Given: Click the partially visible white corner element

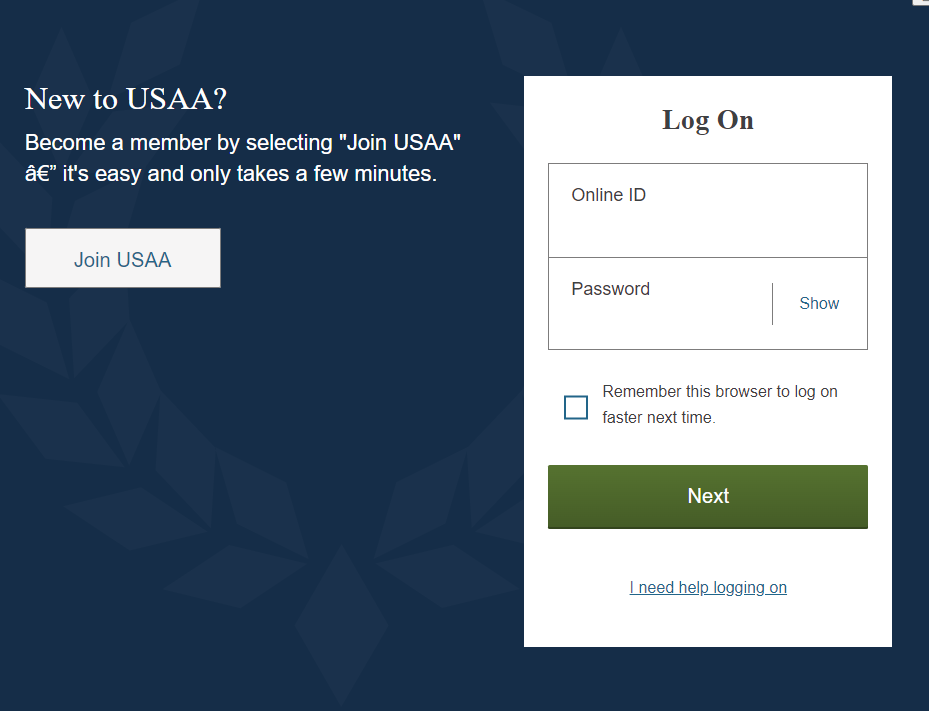Looking at the screenshot, I should 921,2.
